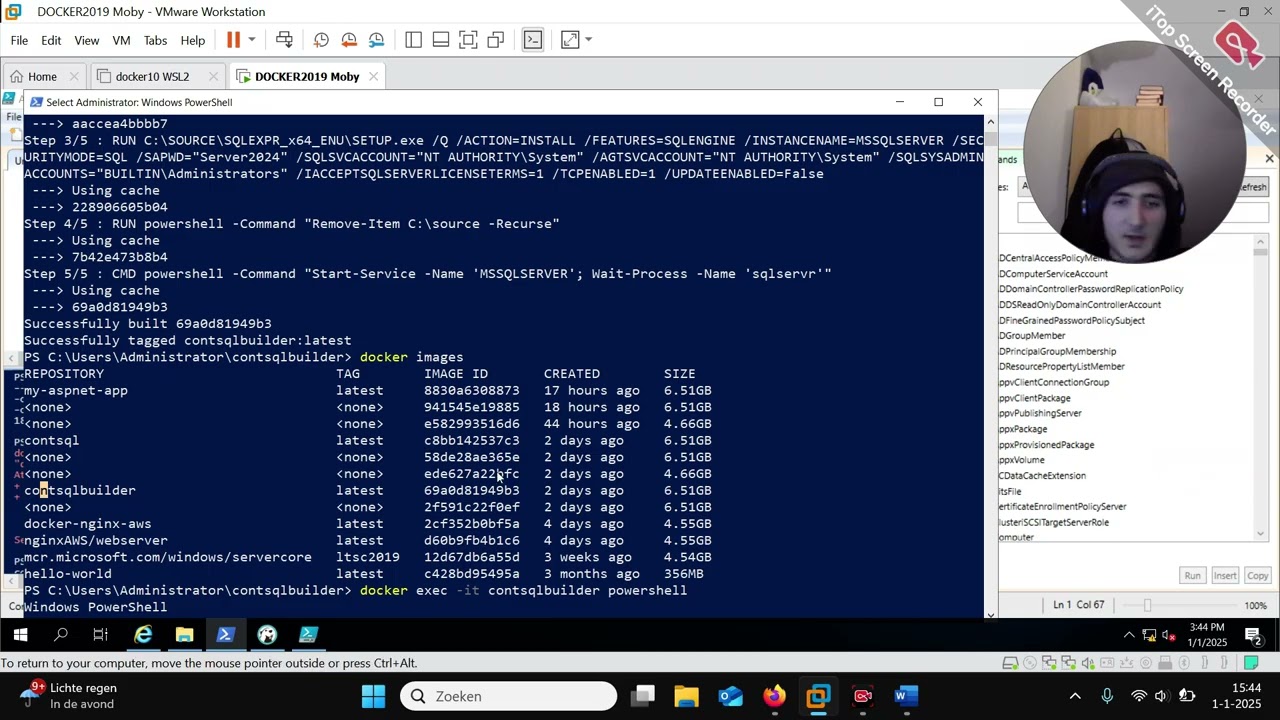Toggle the thumbnail bar view icon

coord(441,40)
